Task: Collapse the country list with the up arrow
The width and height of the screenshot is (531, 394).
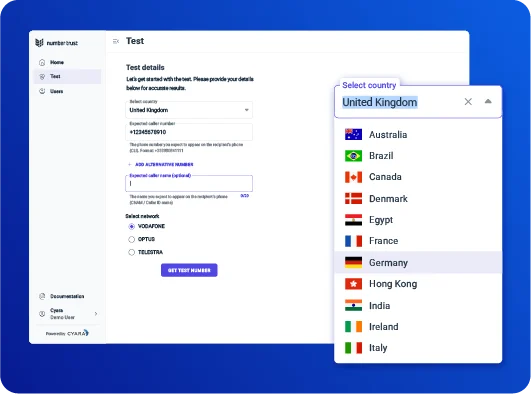Action: [x=488, y=101]
